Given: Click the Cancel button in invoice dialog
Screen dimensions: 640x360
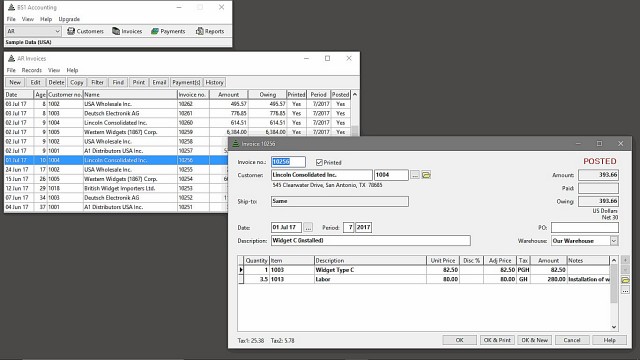Looking at the screenshot, I should click(x=572, y=340).
